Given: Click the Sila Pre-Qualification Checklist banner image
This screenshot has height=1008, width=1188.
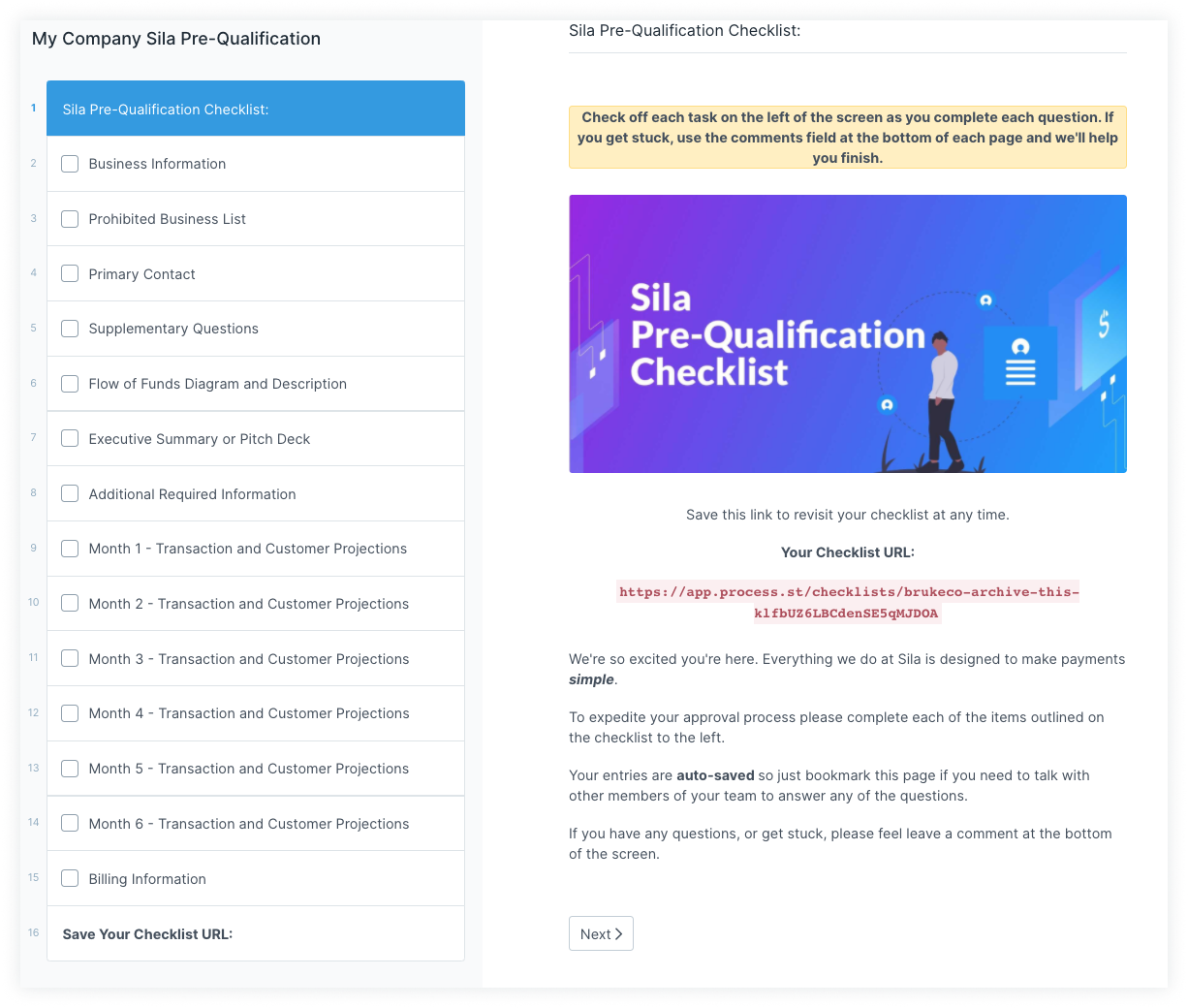Looking at the screenshot, I should (848, 333).
